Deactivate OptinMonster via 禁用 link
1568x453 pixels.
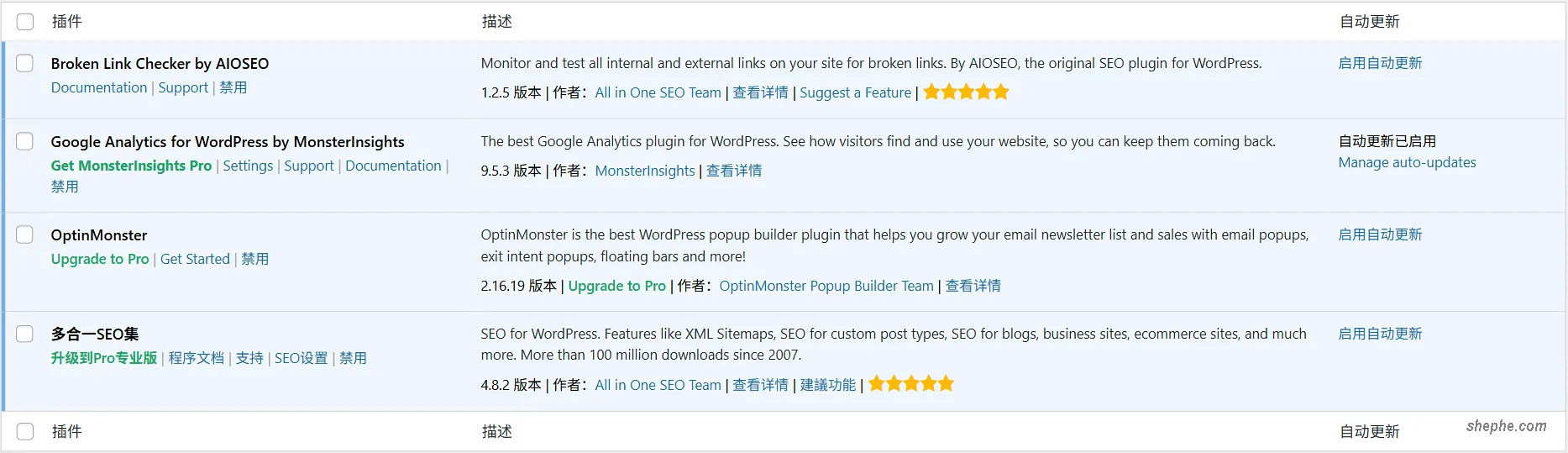pos(255,259)
